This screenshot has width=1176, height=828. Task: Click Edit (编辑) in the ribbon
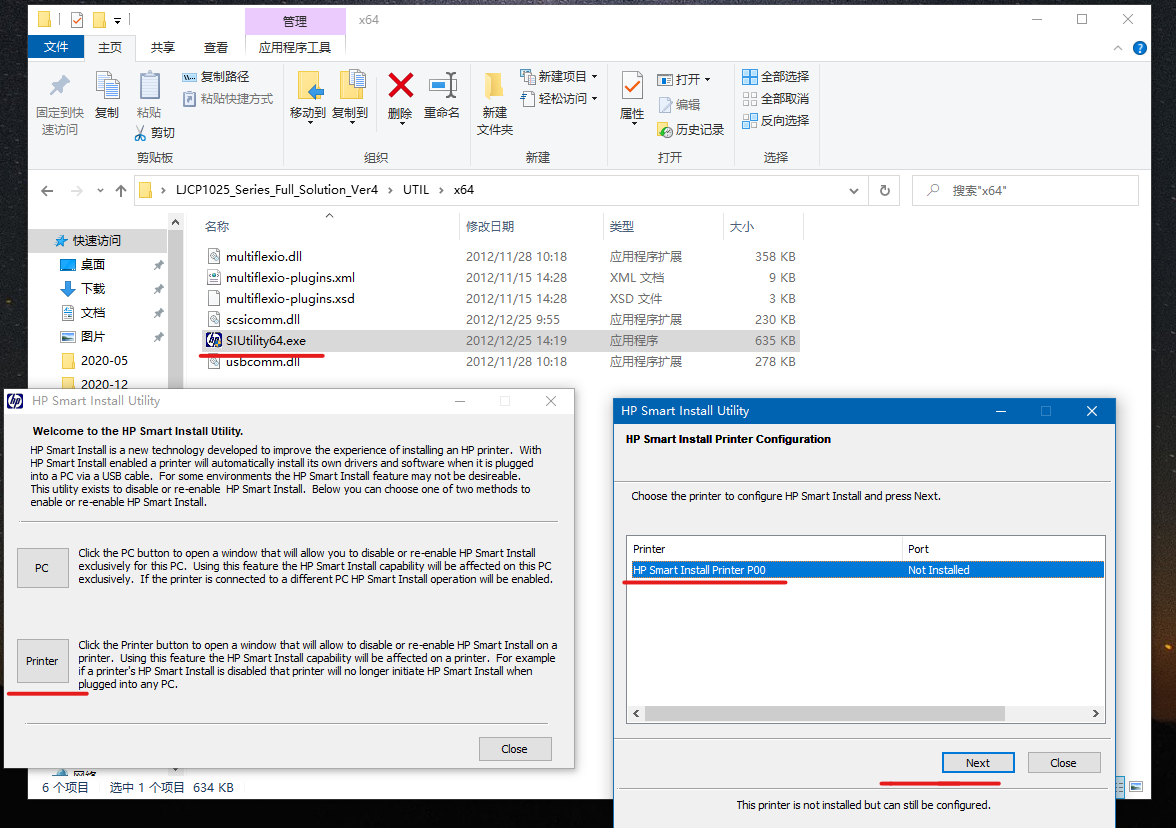pyautogui.click(x=680, y=104)
